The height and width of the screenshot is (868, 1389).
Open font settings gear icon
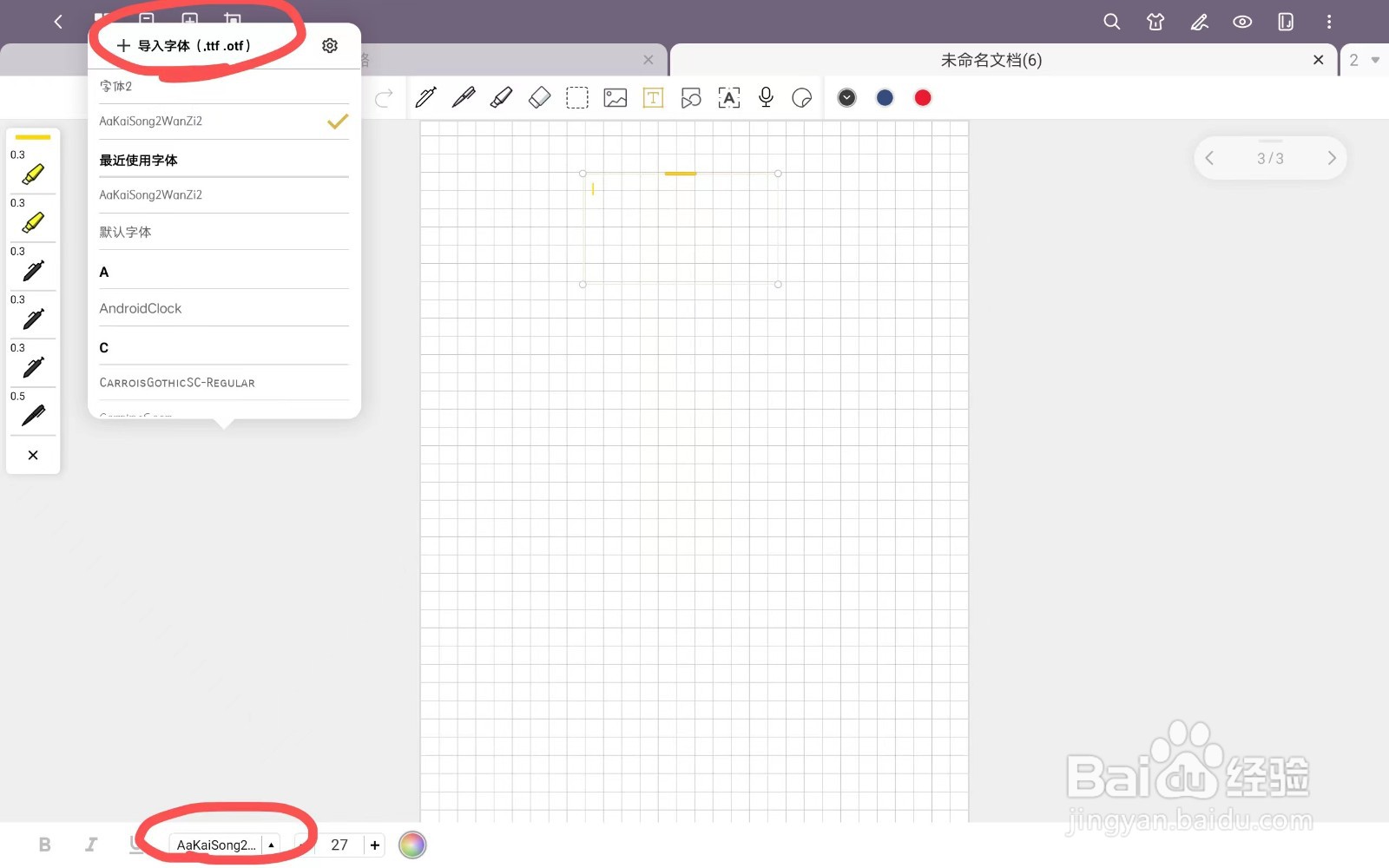330,45
